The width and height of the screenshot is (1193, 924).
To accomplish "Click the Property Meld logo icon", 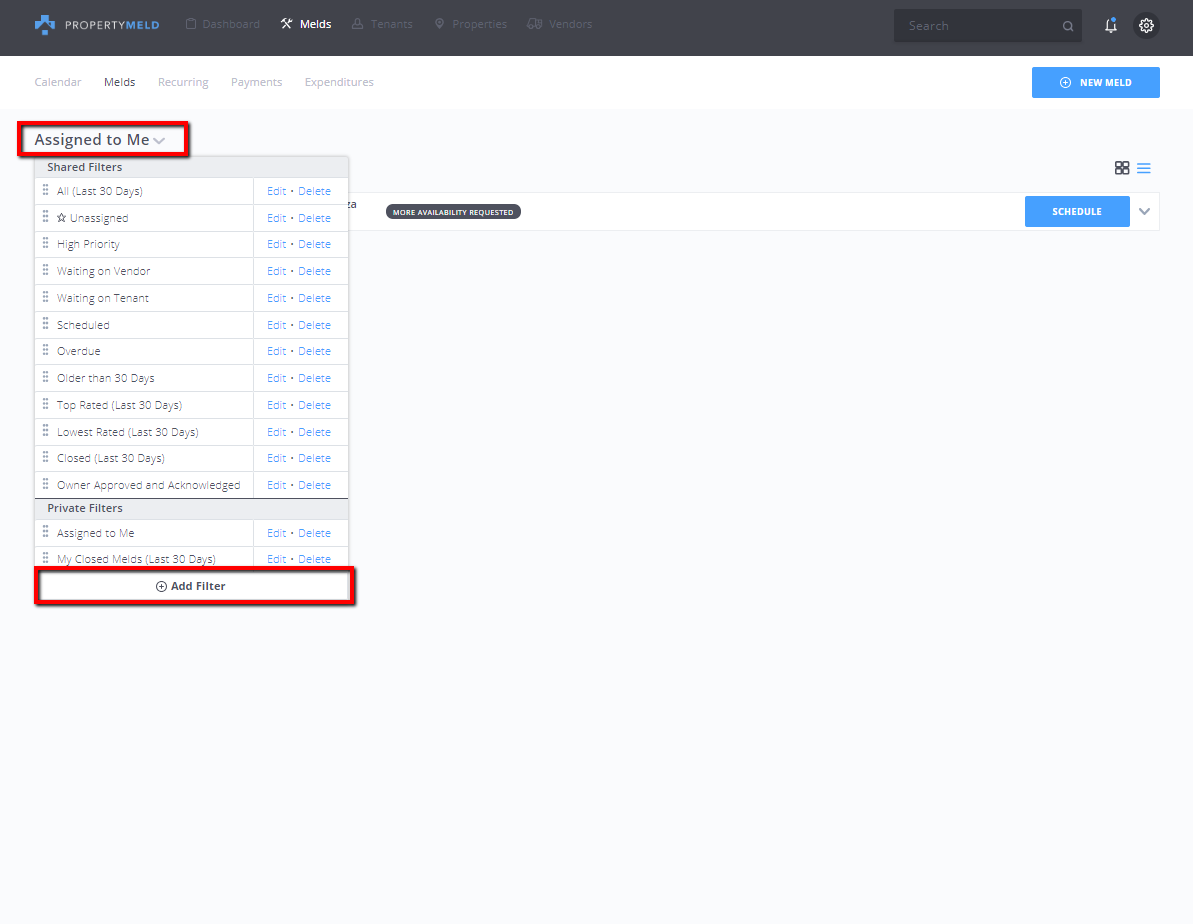I will [x=45, y=25].
